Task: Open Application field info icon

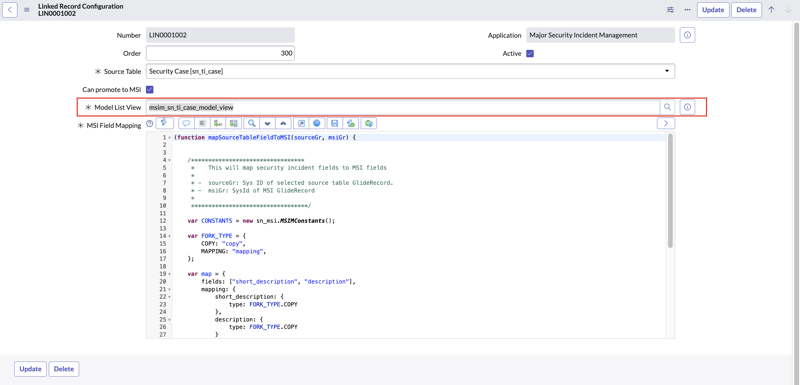Action: pyautogui.click(x=687, y=35)
